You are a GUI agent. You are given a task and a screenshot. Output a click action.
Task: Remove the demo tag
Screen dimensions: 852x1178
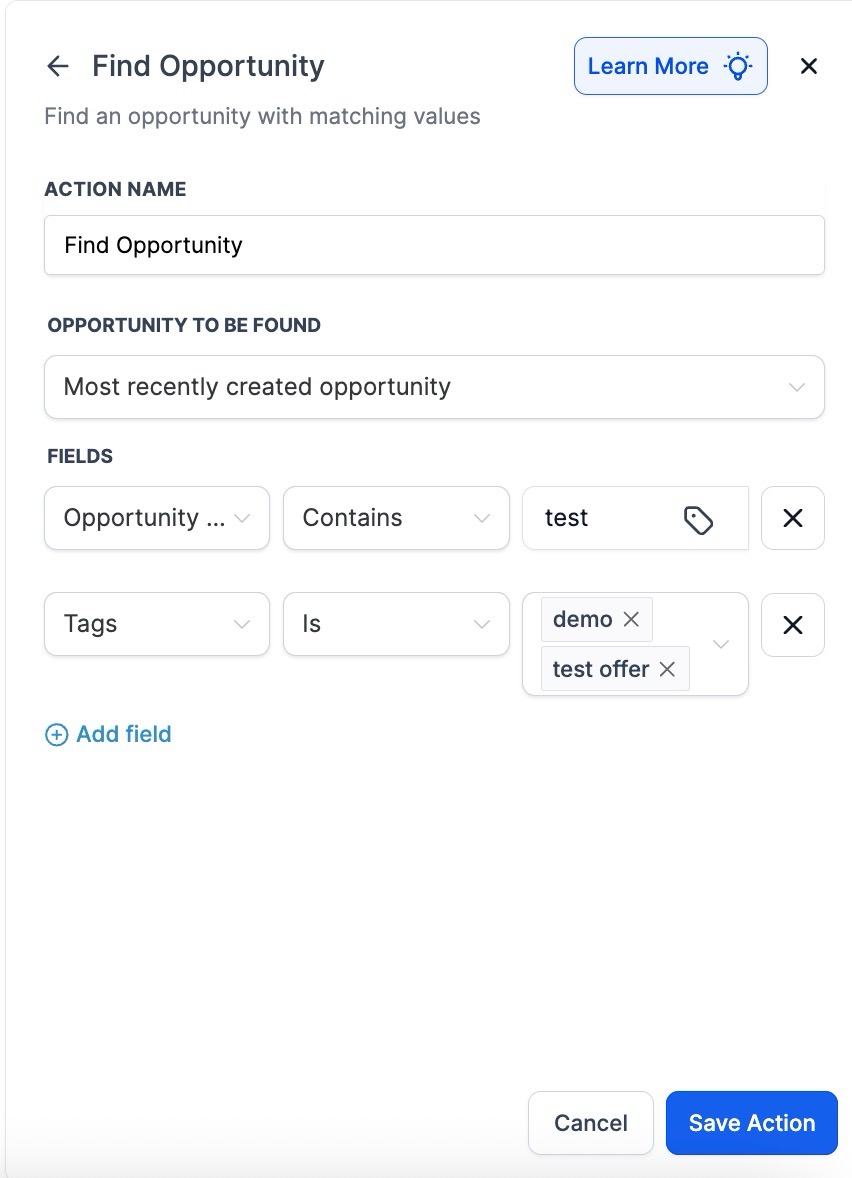click(x=631, y=620)
